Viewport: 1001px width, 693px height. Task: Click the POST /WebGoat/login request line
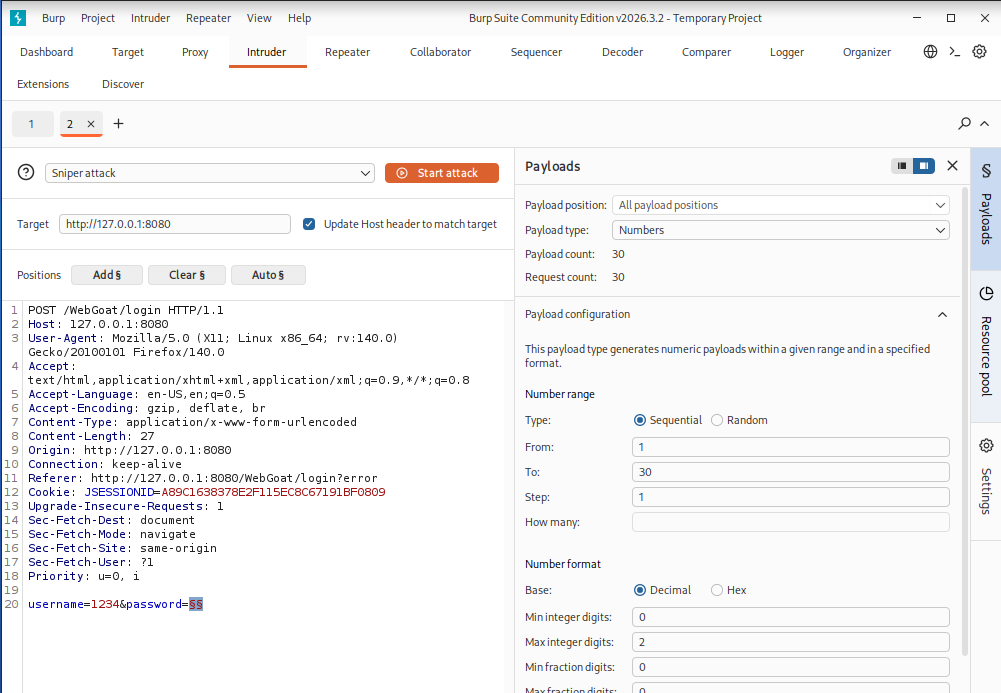pos(126,310)
